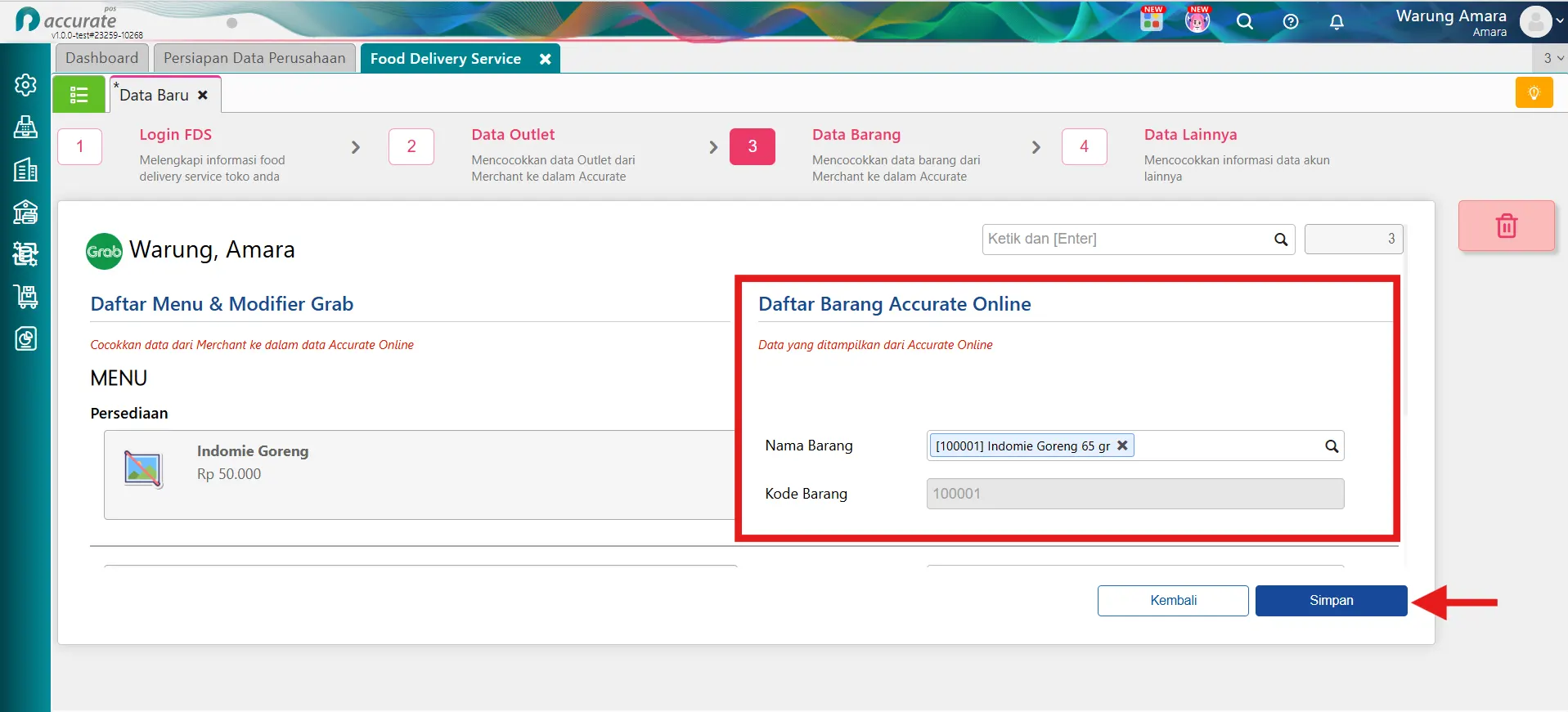Open the notifications bell
The height and width of the screenshot is (712, 1568).
pos(1337,22)
